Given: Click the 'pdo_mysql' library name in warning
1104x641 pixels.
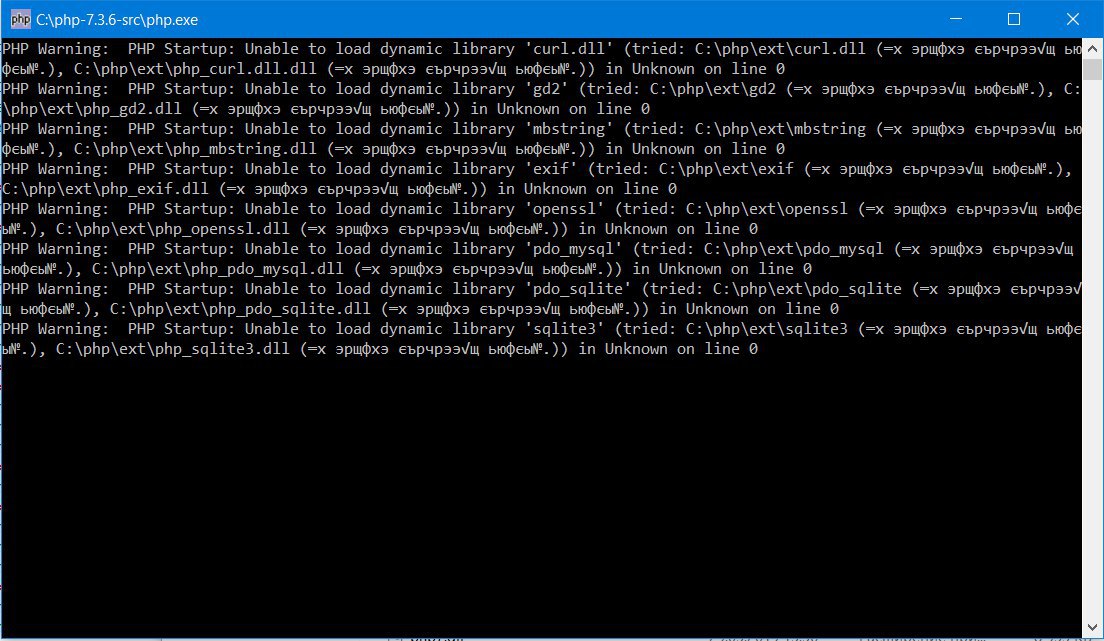Looking at the screenshot, I should 574,249.
